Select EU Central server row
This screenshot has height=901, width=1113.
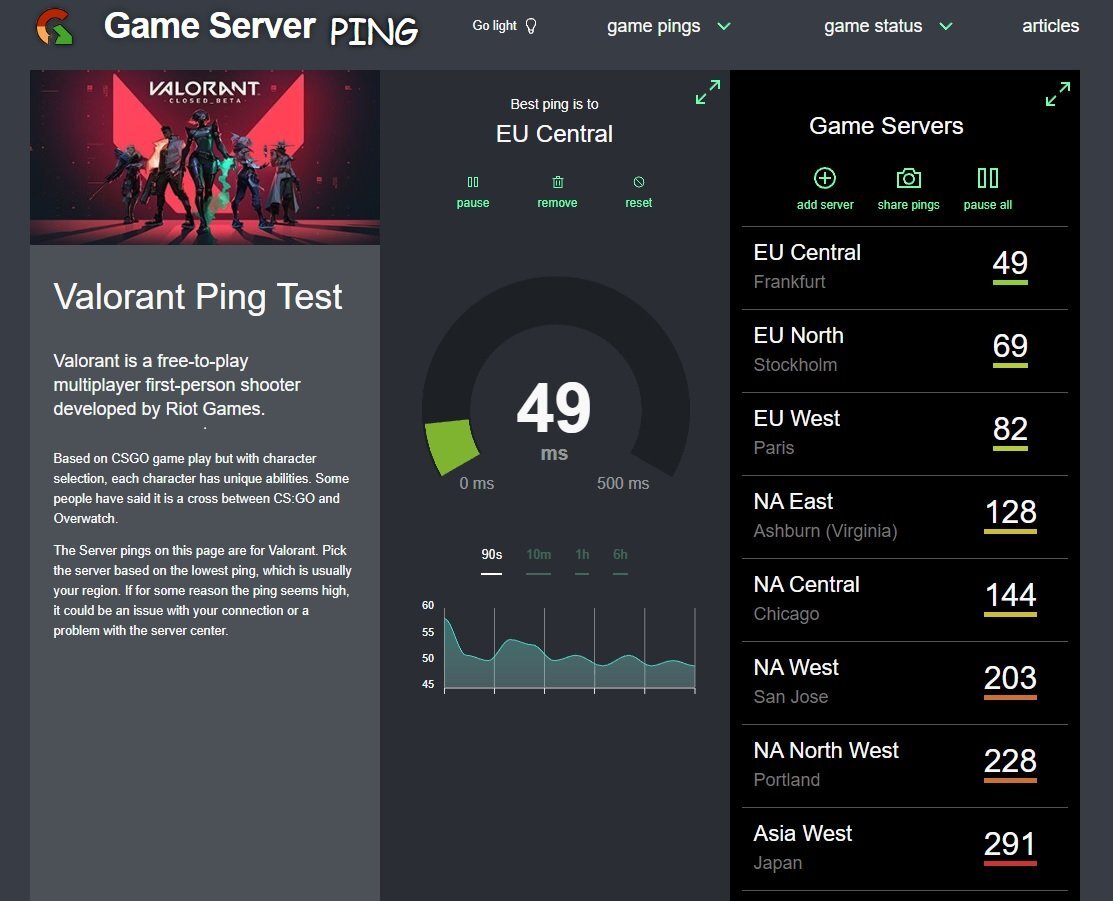[904, 268]
